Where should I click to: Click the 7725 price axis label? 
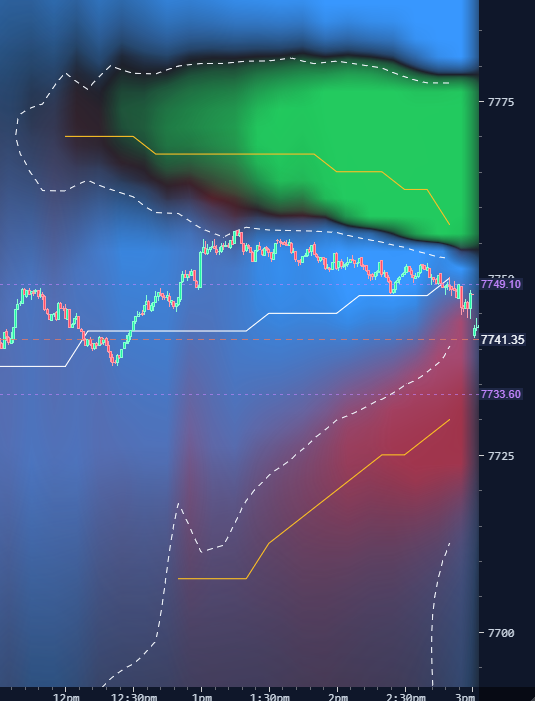[x=501, y=456]
